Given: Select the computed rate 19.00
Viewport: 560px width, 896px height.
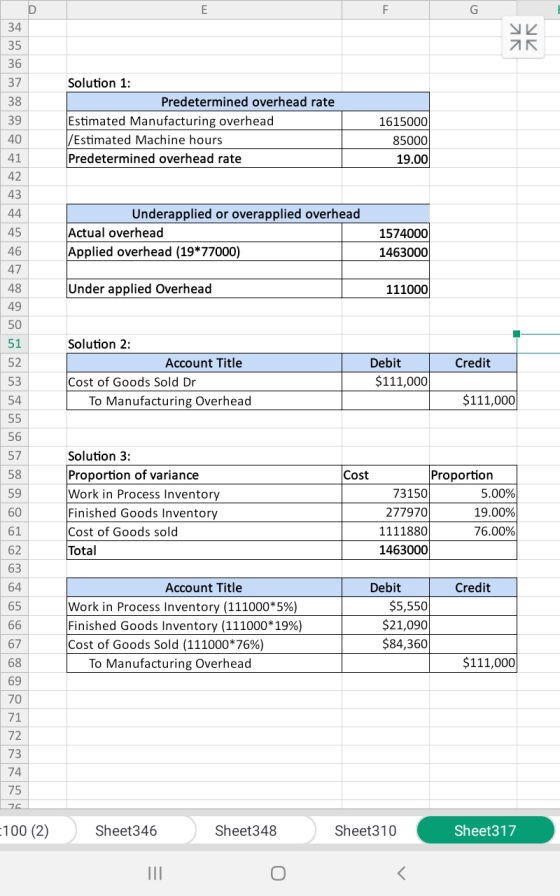Looking at the screenshot, I should pyautogui.click(x=386, y=159).
